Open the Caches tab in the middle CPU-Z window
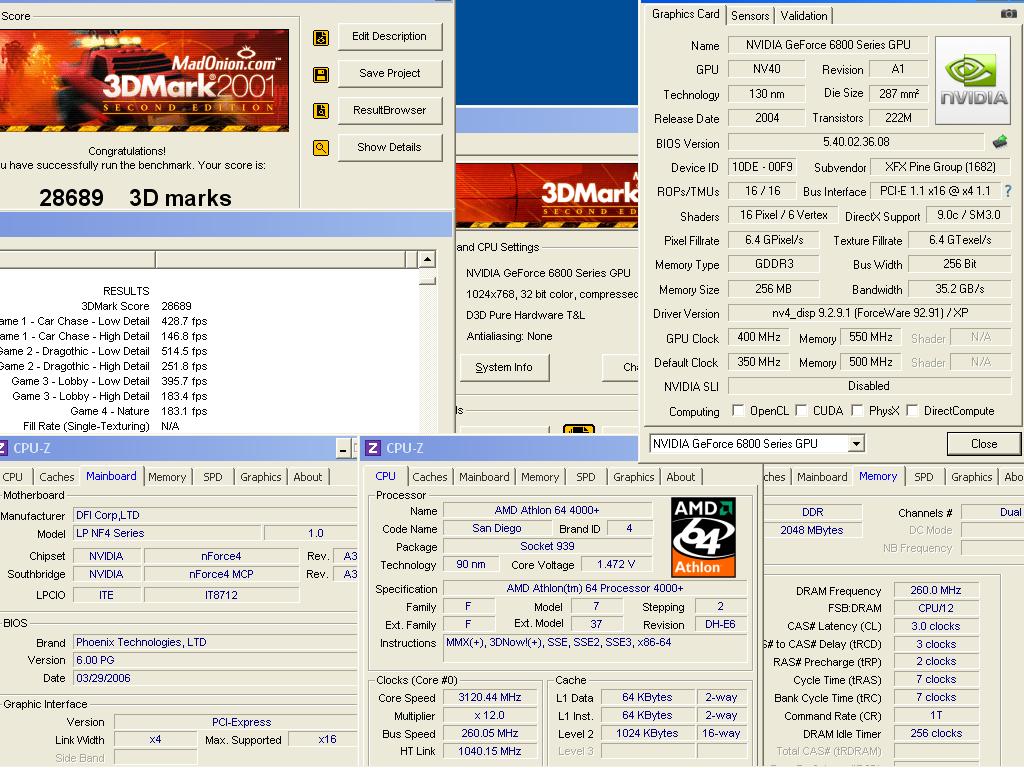 (x=430, y=477)
